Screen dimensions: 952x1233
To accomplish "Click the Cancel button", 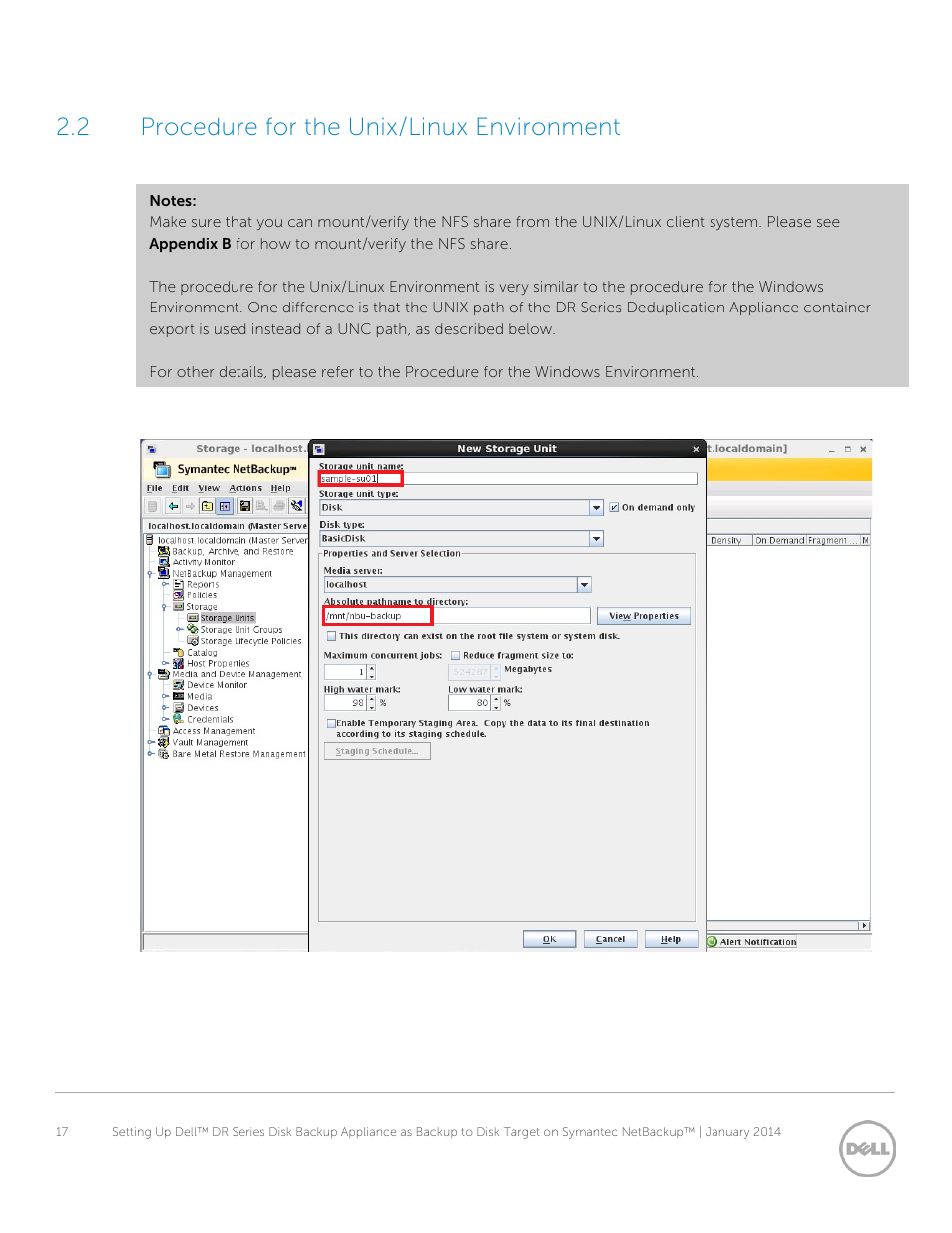I will [x=610, y=939].
